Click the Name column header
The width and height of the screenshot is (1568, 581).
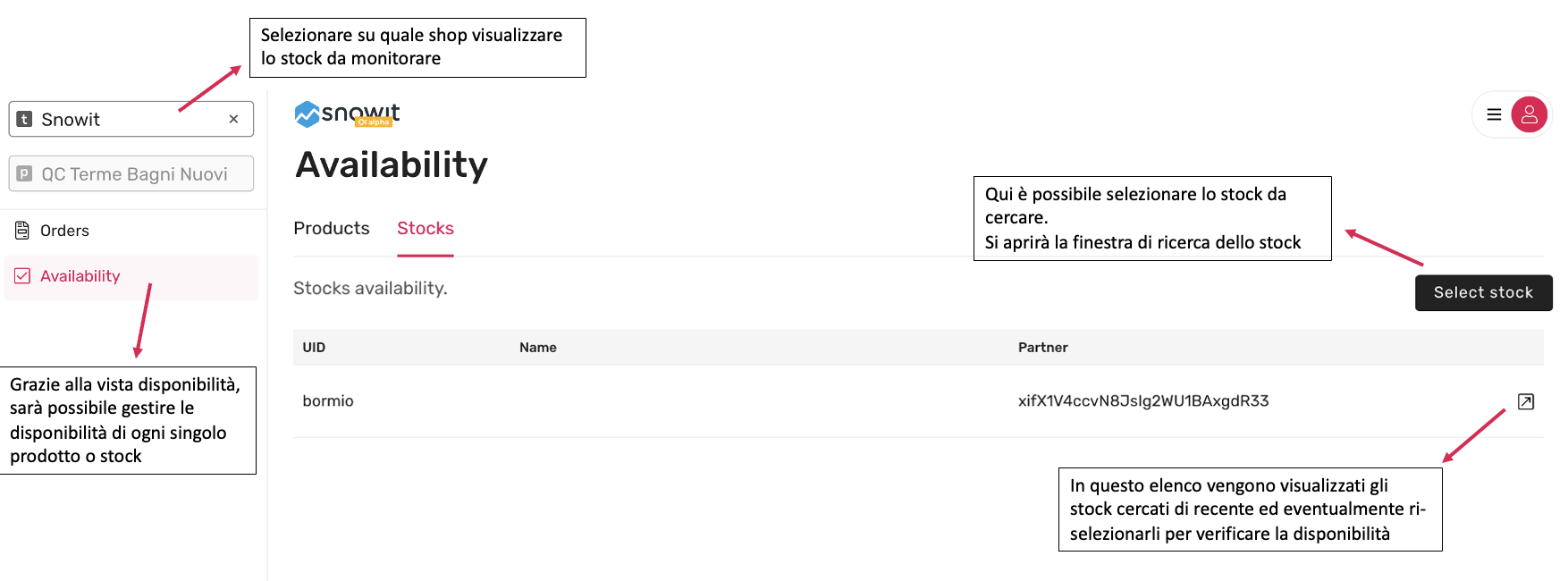coord(537,348)
